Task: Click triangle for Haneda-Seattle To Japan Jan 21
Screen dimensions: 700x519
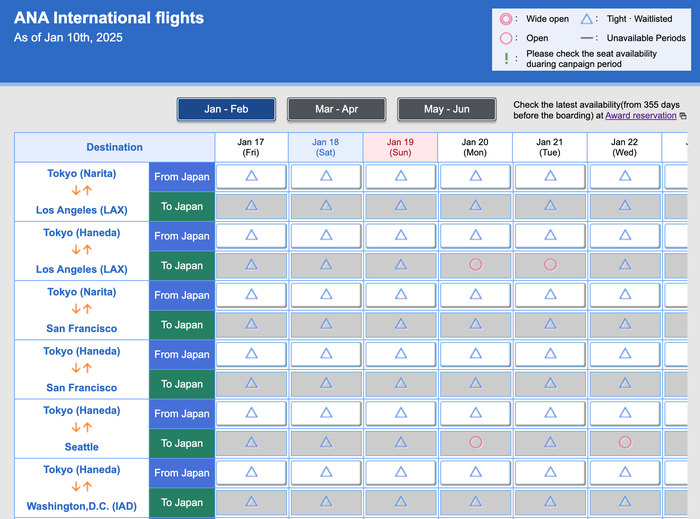Action: click(550, 442)
